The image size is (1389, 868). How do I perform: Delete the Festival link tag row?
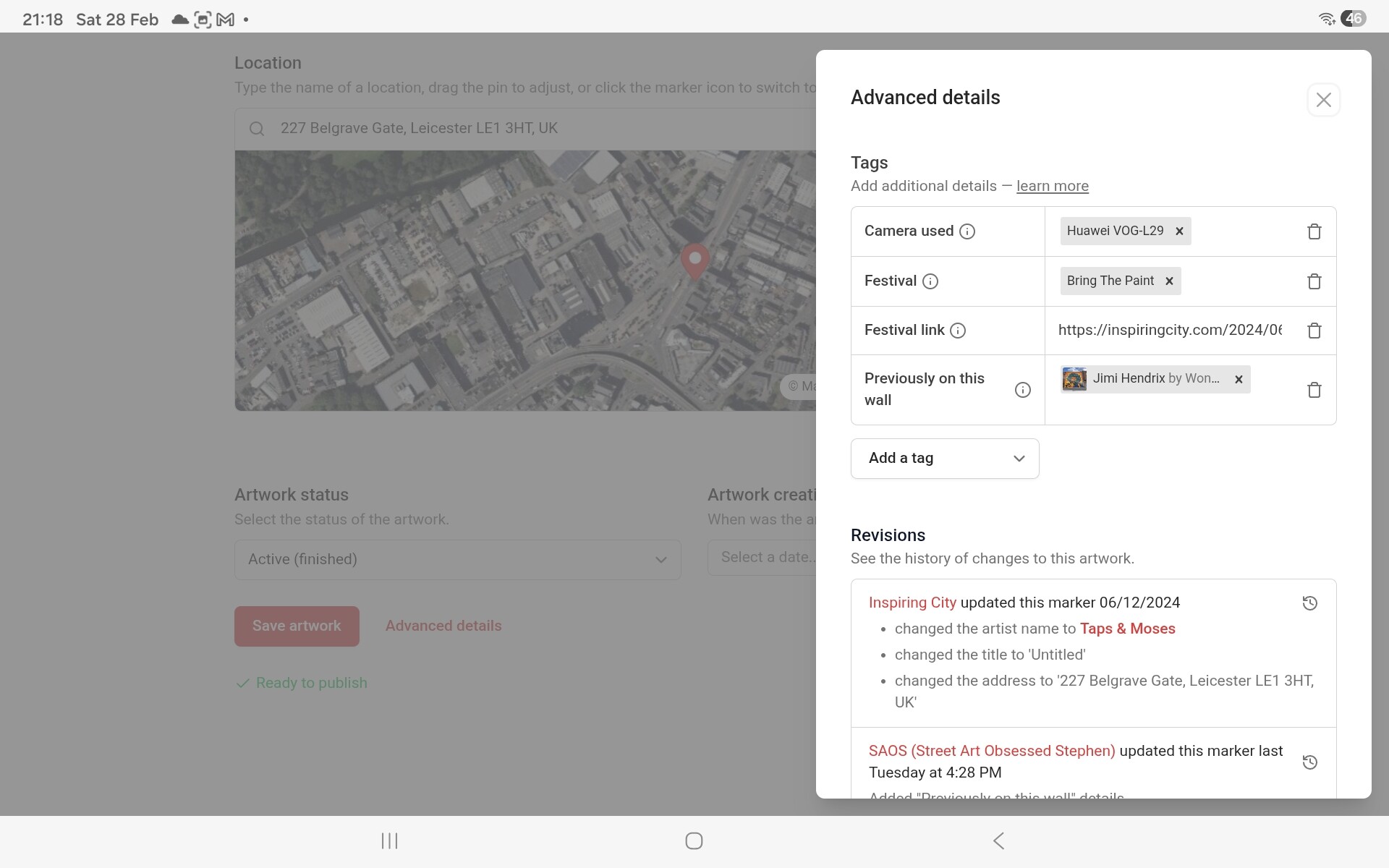pos(1314,331)
